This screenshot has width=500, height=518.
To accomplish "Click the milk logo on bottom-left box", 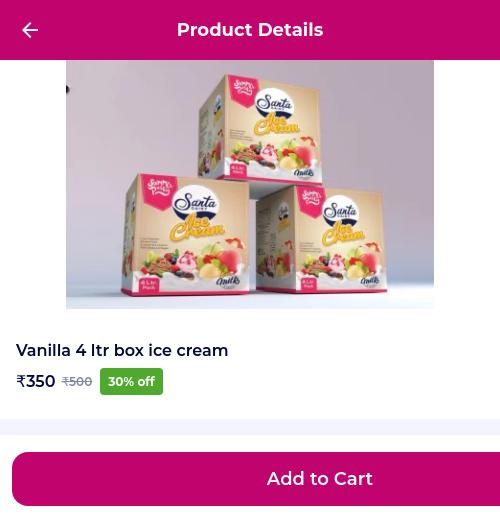I will 228,280.
